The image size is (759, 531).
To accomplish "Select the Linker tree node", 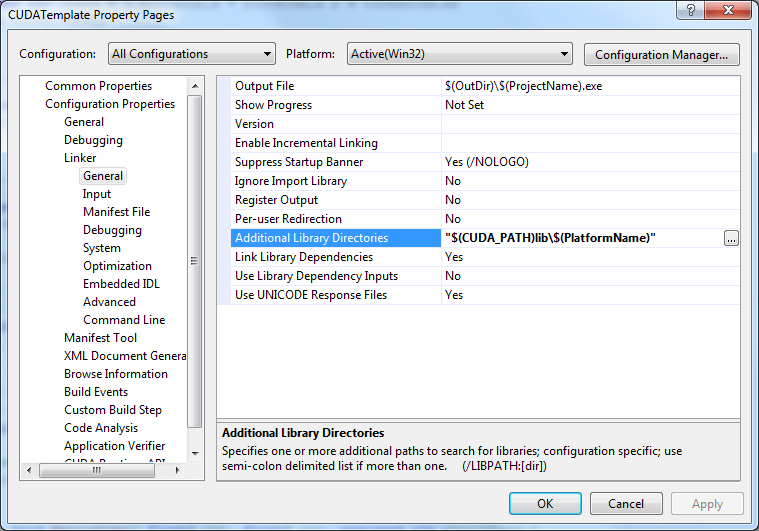I will point(80,158).
